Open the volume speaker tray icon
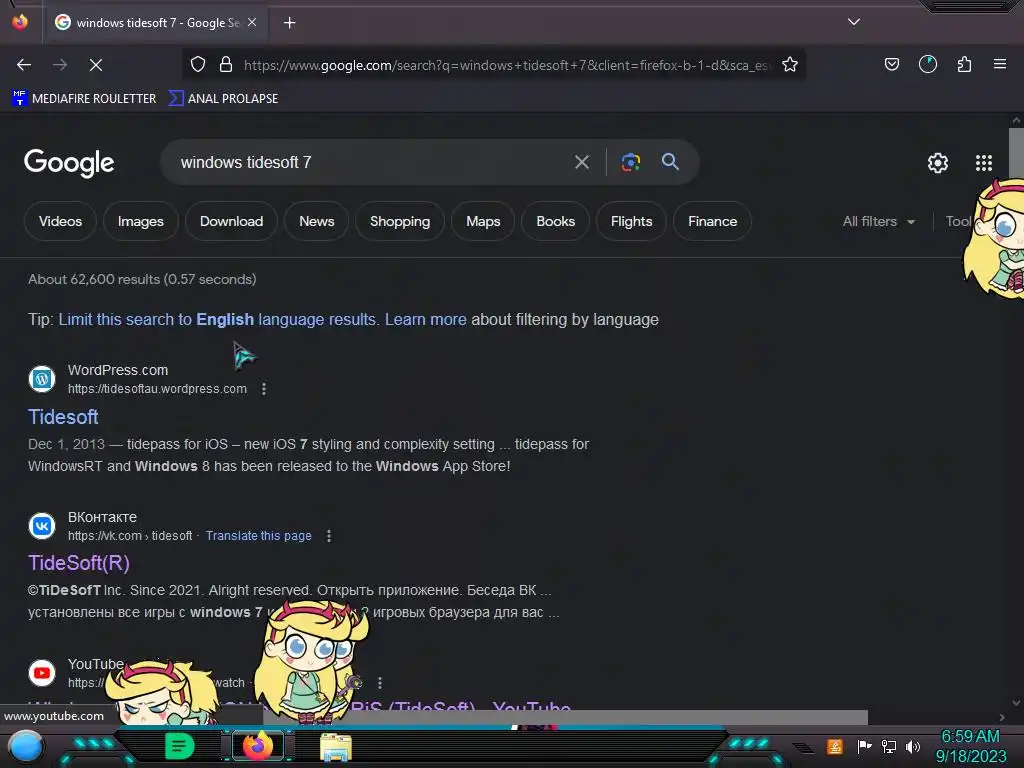The height and width of the screenshot is (768, 1024). [913, 746]
